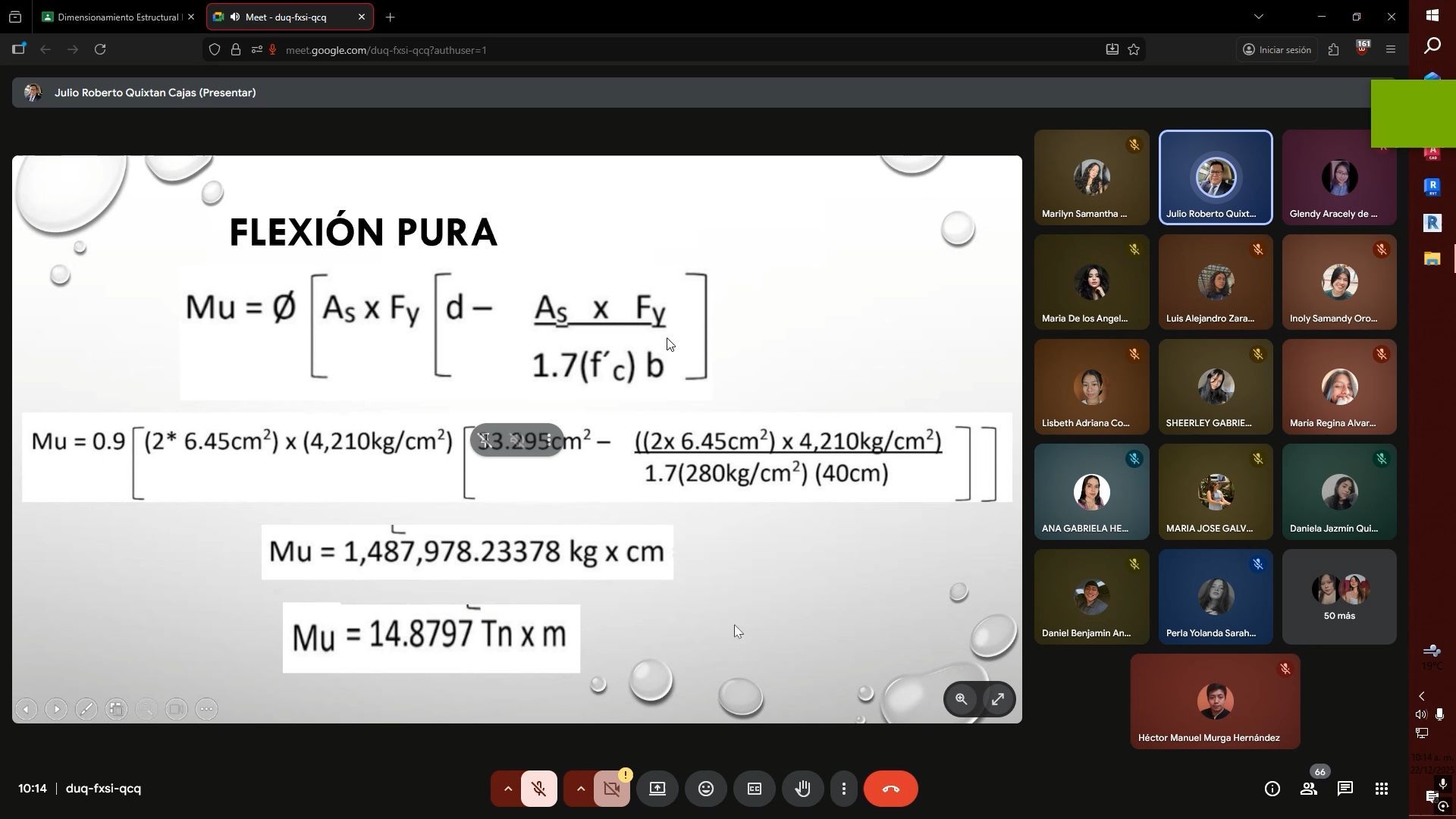Zoom in on the presentation
The width and height of the screenshot is (1456, 819).
(x=961, y=699)
